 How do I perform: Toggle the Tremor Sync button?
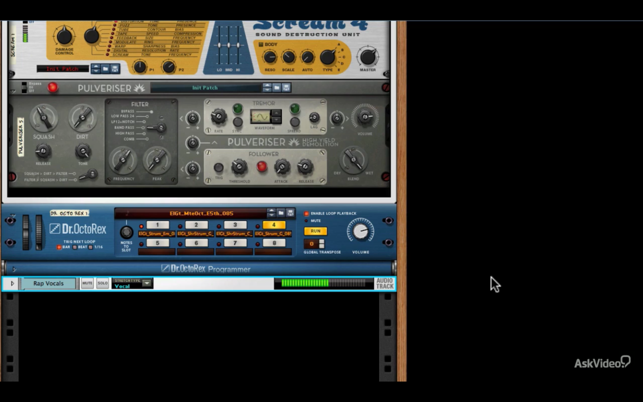237,122
